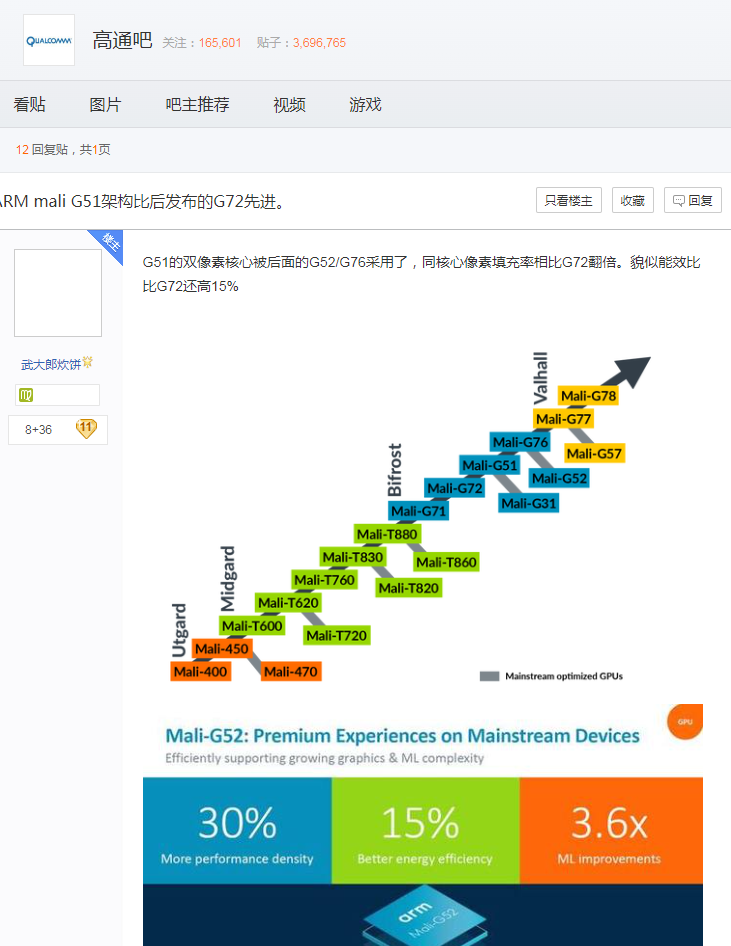Switch to the 图片 tab
Screen dimensions: 731x946
point(106,104)
